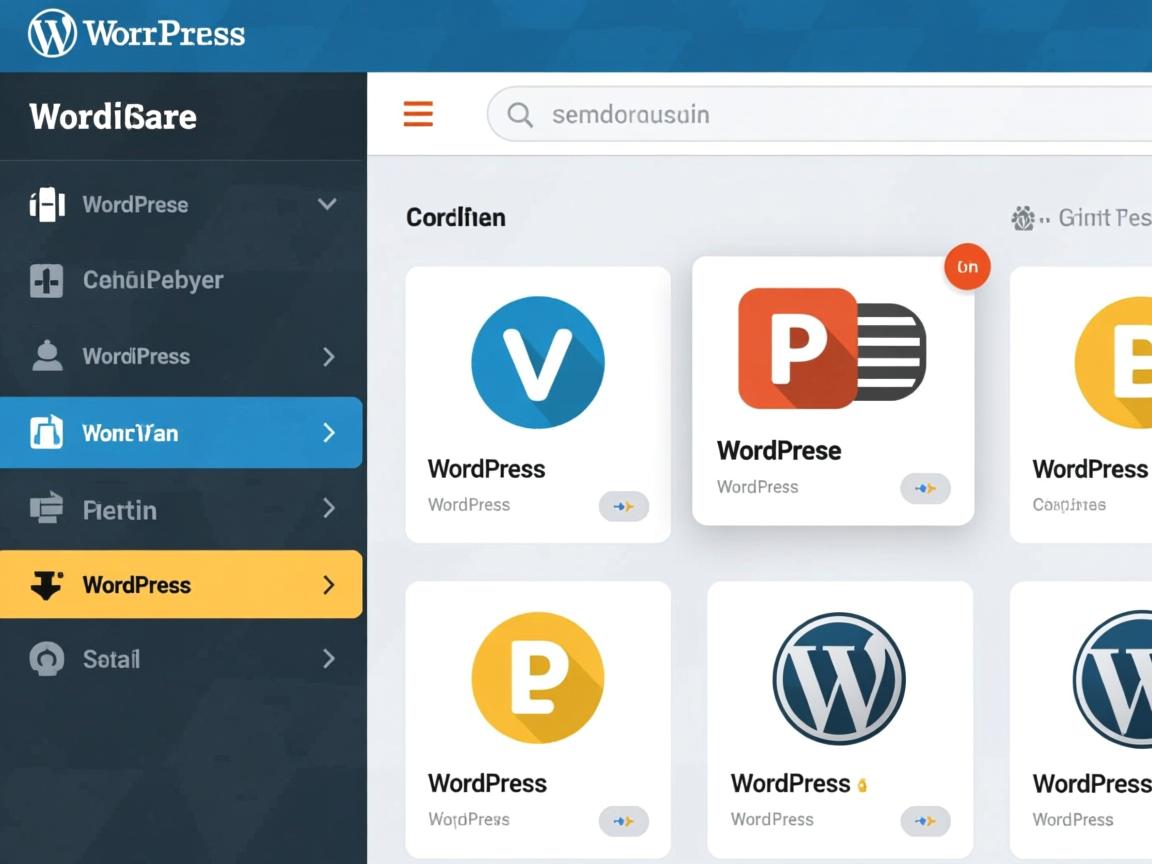
Task: Click the yellow P circle icon
Action: click(x=537, y=677)
